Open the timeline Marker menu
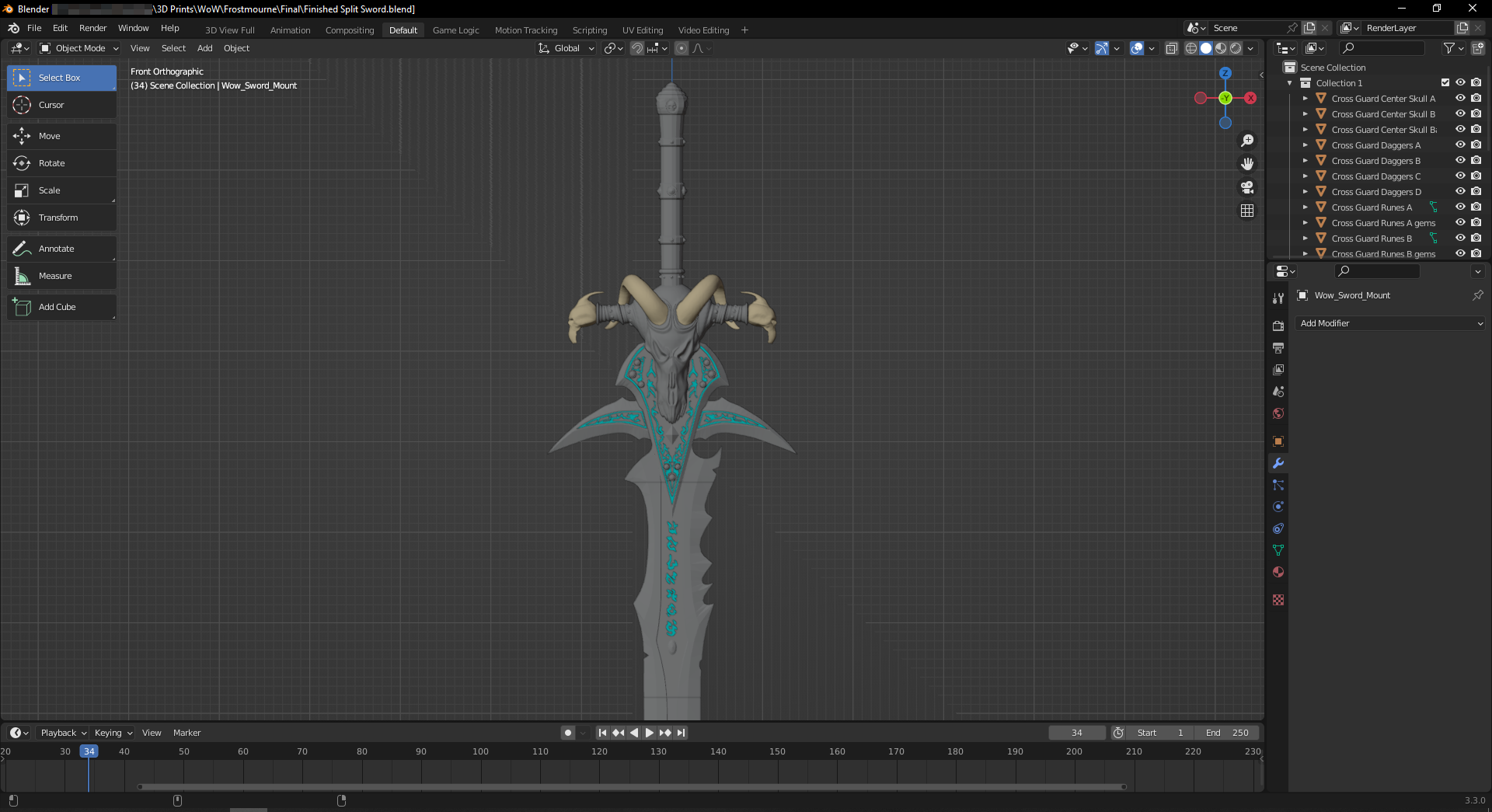 click(186, 733)
